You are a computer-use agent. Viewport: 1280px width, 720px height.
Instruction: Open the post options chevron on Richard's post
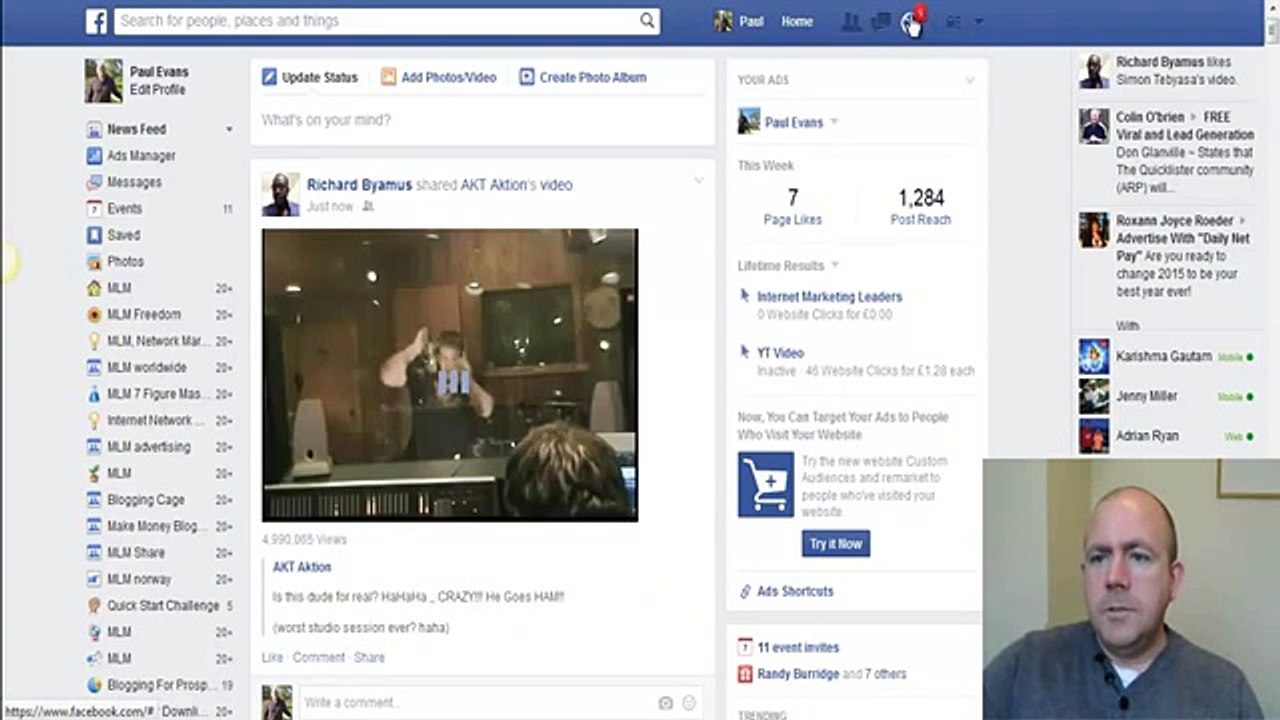[x=698, y=181]
